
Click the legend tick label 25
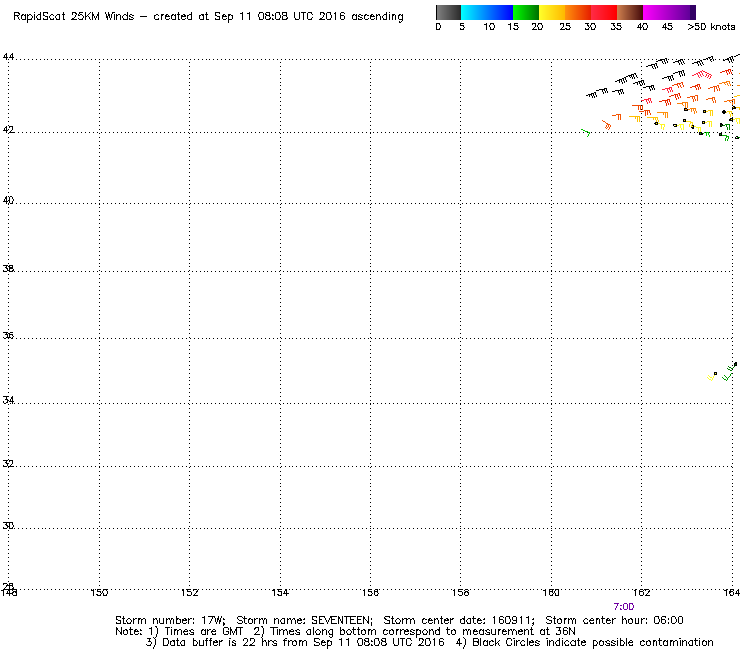coord(565,27)
